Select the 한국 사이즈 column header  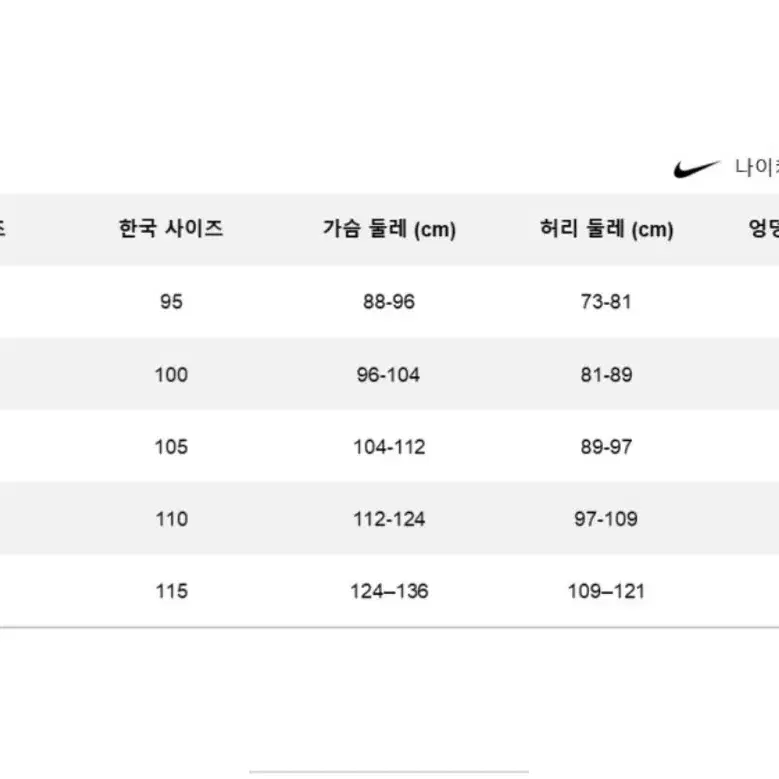click(171, 229)
